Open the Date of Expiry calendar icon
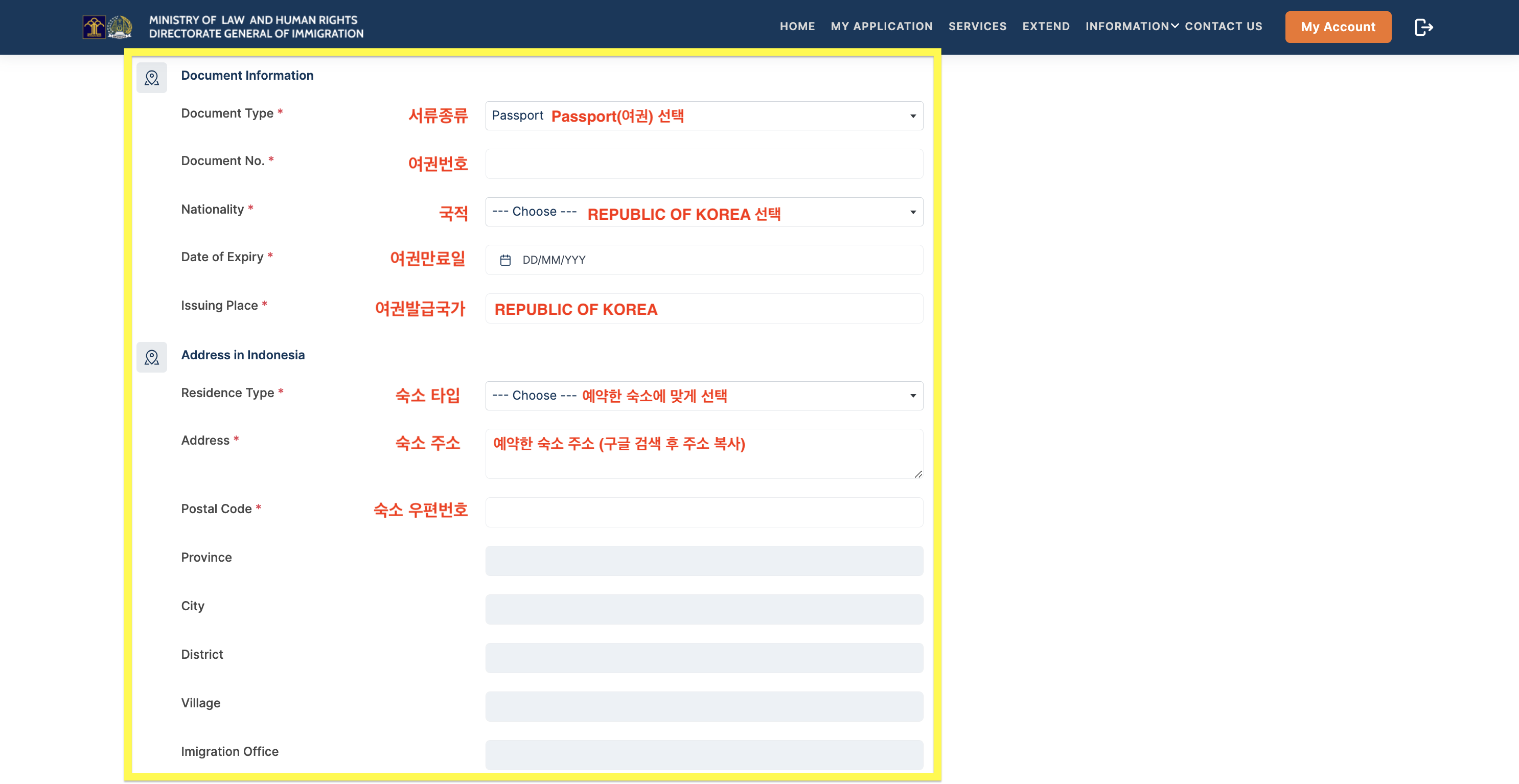 pyautogui.click(x=505, y=260)
